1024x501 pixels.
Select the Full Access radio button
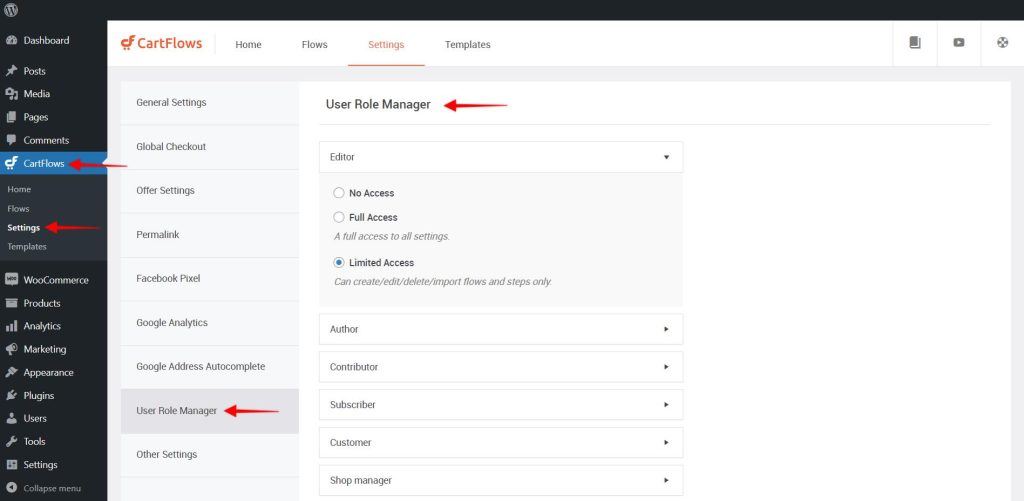pos(338,218)
